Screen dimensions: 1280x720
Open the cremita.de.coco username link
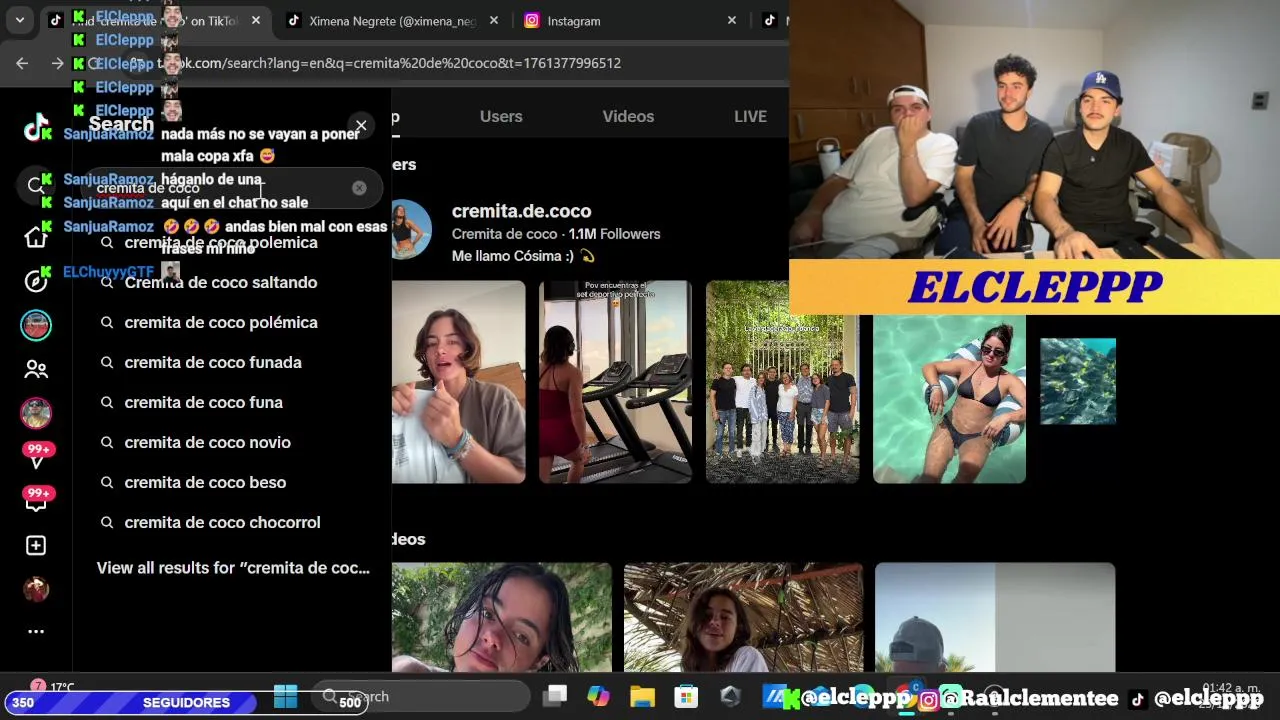(521, 211)
